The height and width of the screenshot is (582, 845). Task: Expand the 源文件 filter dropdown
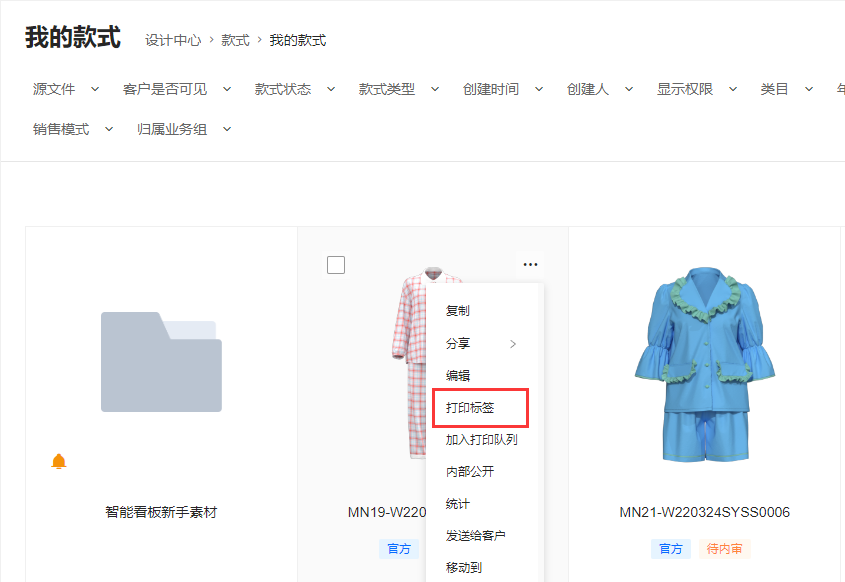point(66,89)
